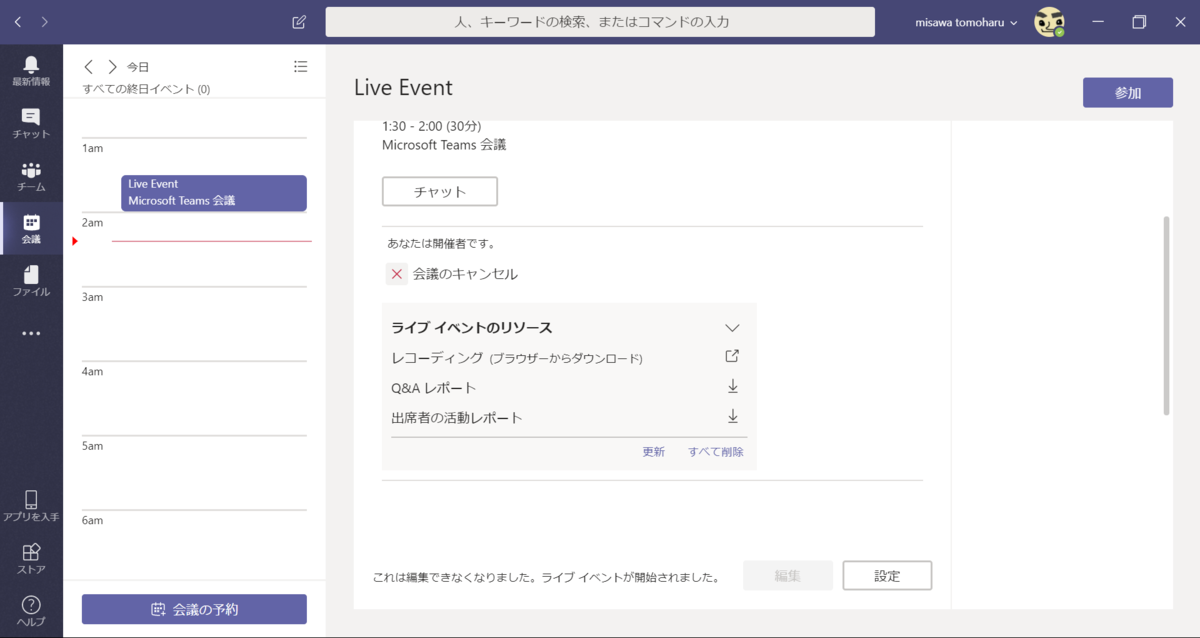Click the レコーディング row text
The width and height of the screenshot is (1200, 638).
(517, 358)
